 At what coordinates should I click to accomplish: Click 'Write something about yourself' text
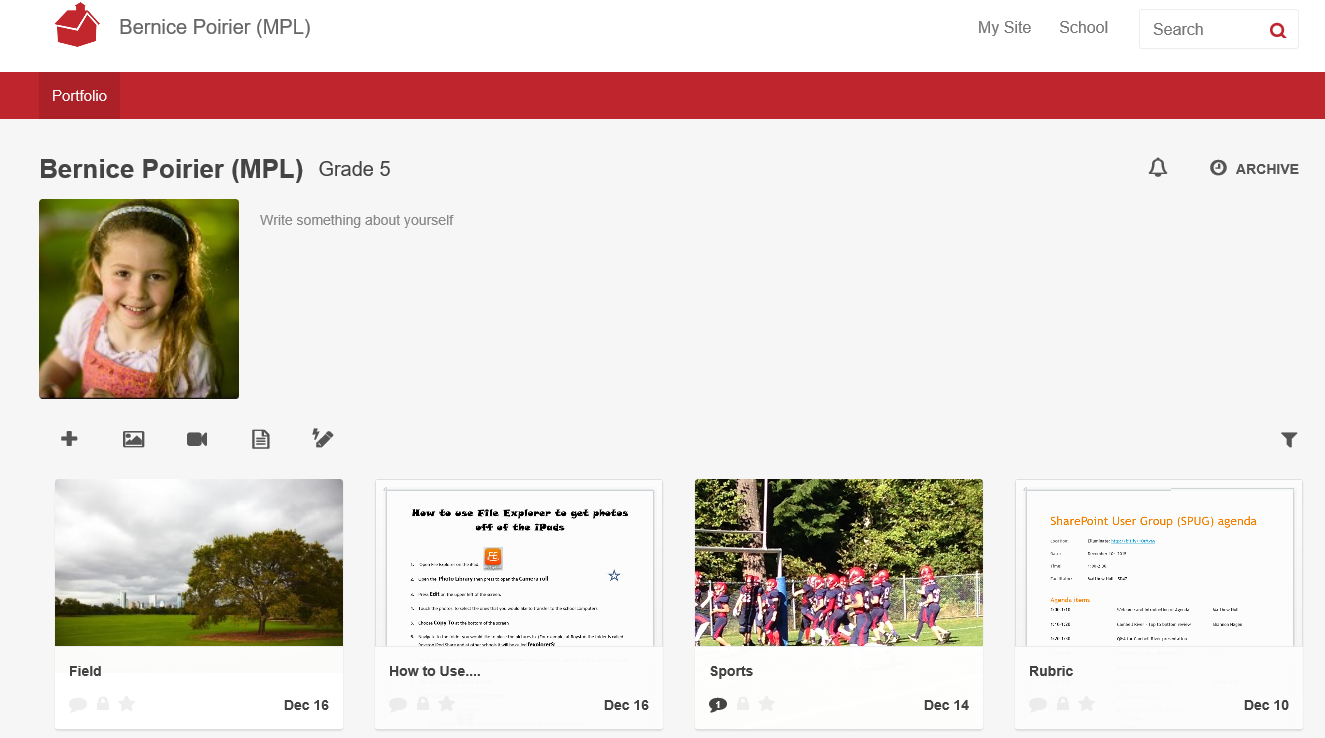click(x=357, y=220)
